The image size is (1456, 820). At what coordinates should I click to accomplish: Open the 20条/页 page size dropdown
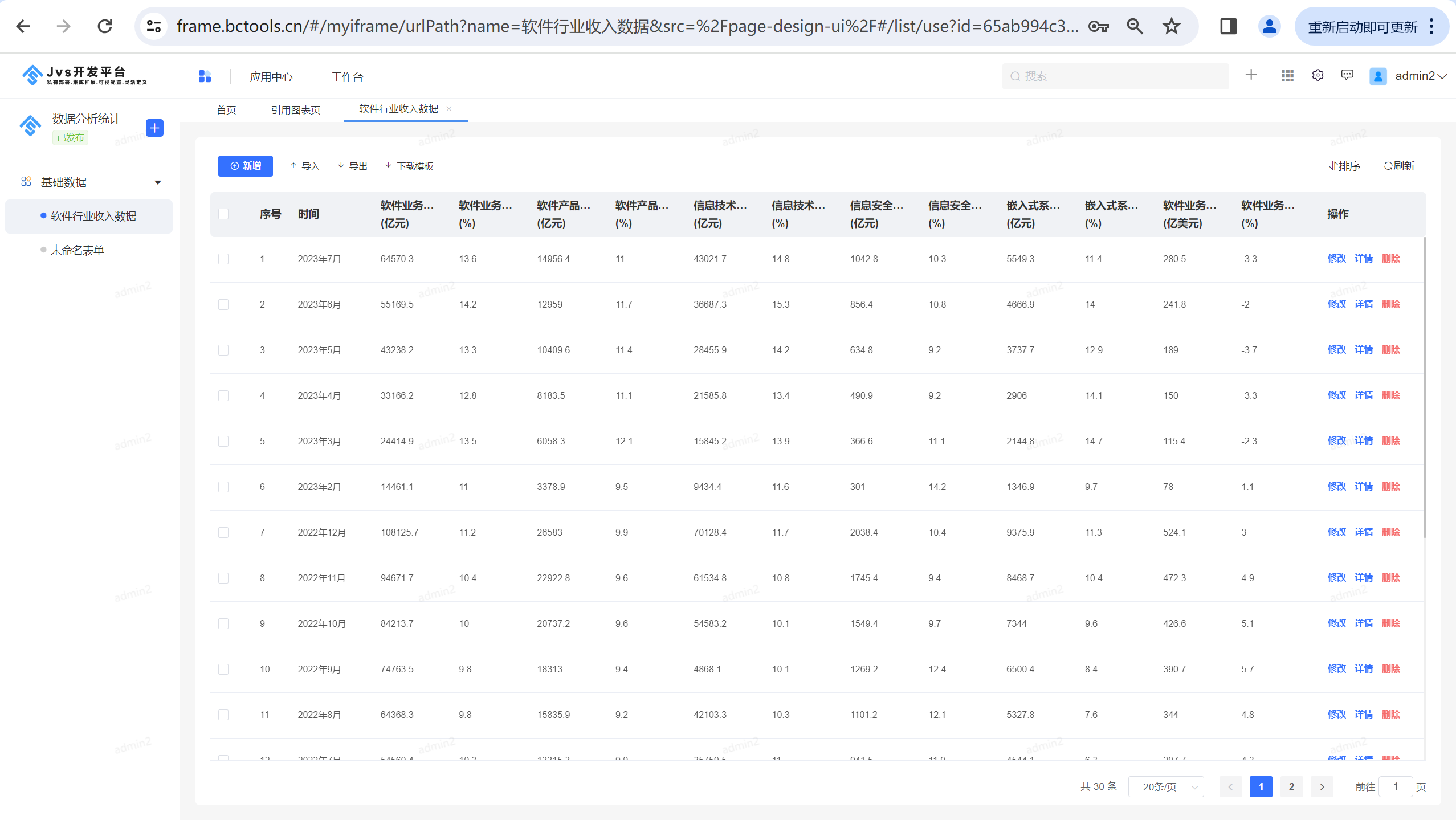(x=1165, y=786)
